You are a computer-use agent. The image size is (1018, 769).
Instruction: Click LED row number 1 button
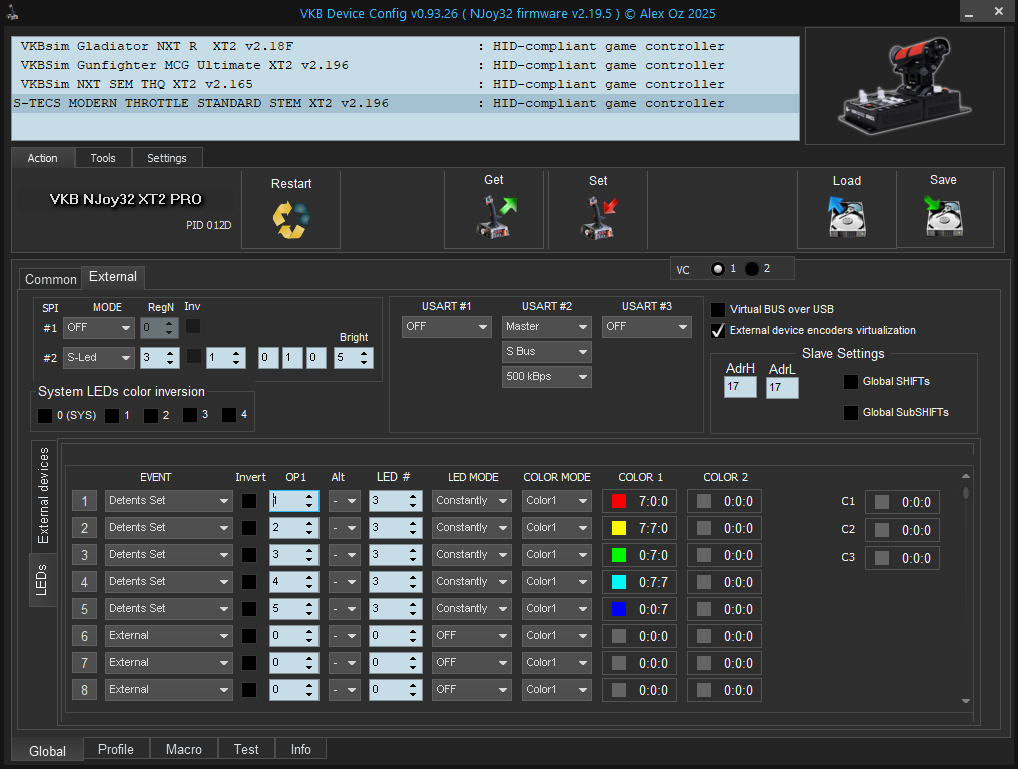pyautogui.click(x=84, y=501)
